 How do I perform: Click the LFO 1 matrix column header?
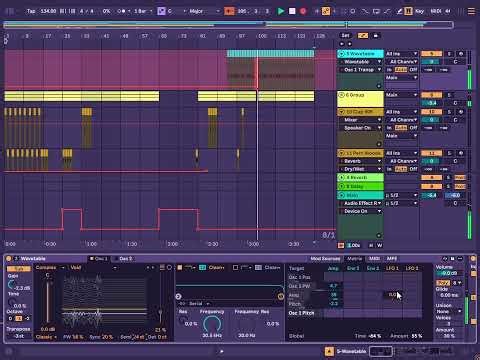392,268
